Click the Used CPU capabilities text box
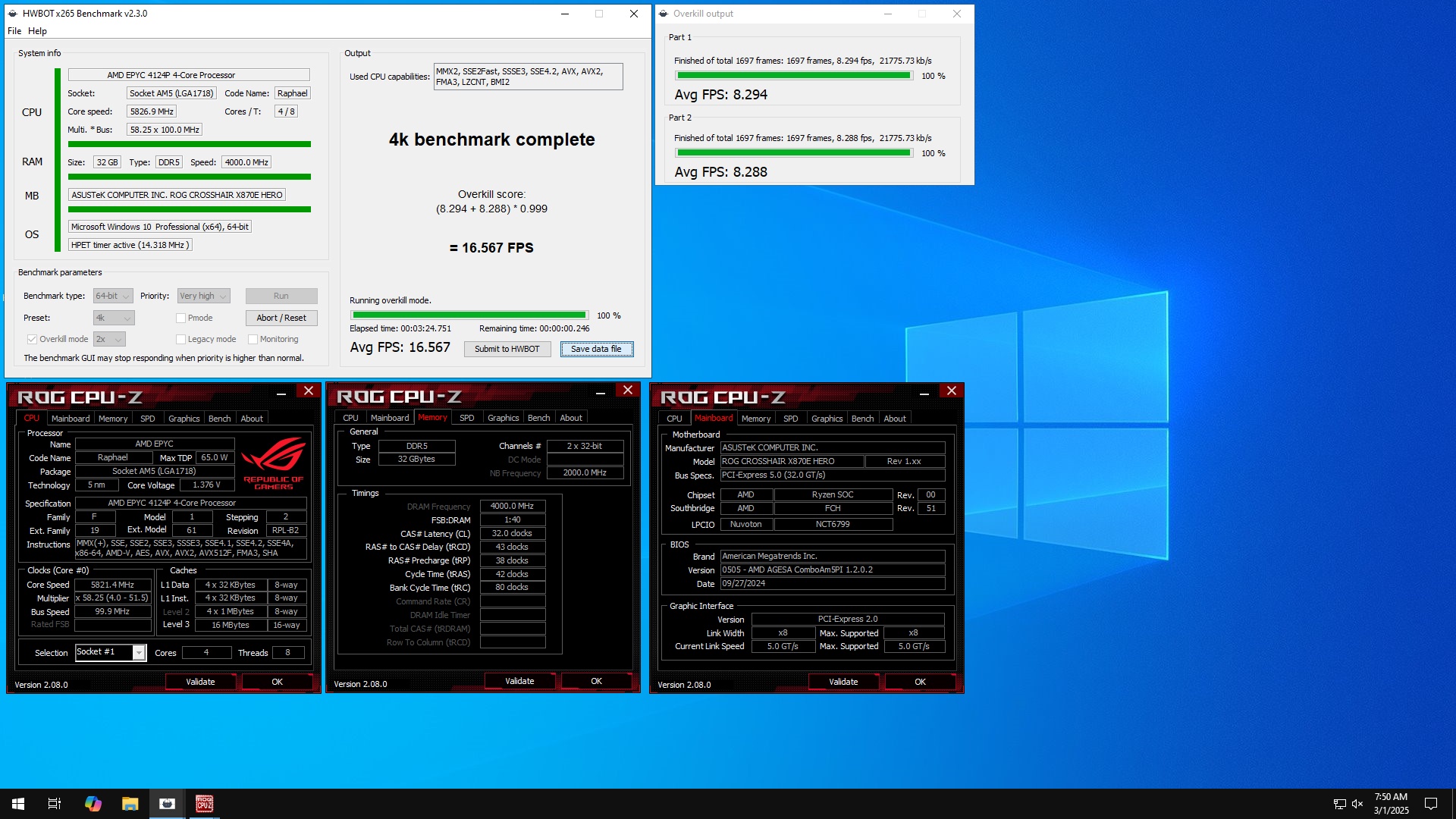This screenshot has height=819, width=1456. pyautogui.click(x=528, y=77)
